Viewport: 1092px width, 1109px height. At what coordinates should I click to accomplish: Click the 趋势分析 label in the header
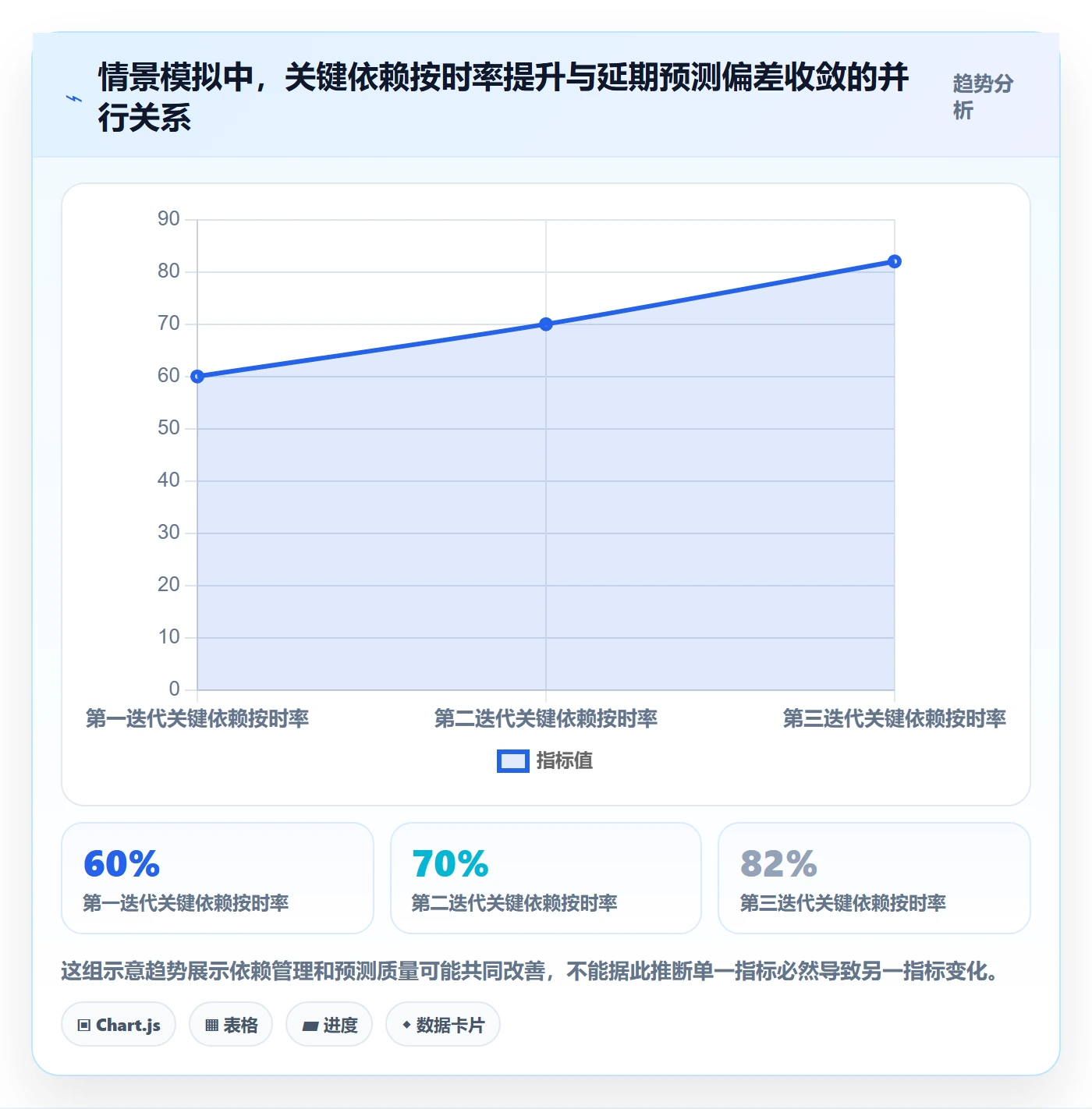[x=983, y=97]
